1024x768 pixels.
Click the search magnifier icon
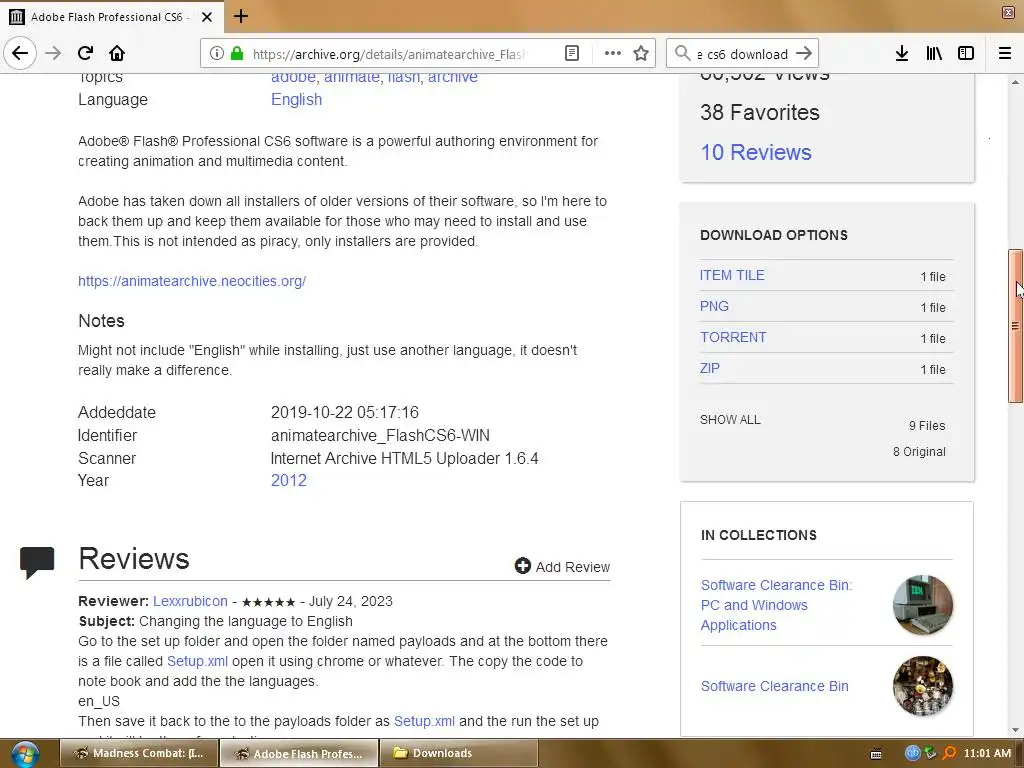[682, 54]
